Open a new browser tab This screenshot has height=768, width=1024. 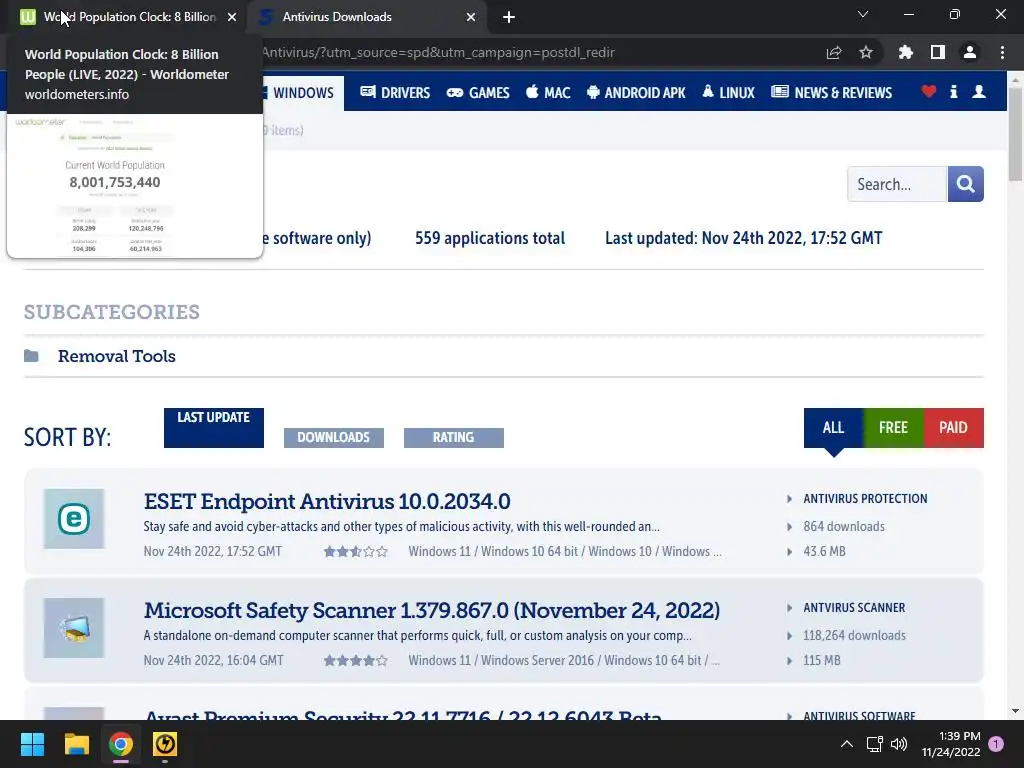(x=509, y=17)
